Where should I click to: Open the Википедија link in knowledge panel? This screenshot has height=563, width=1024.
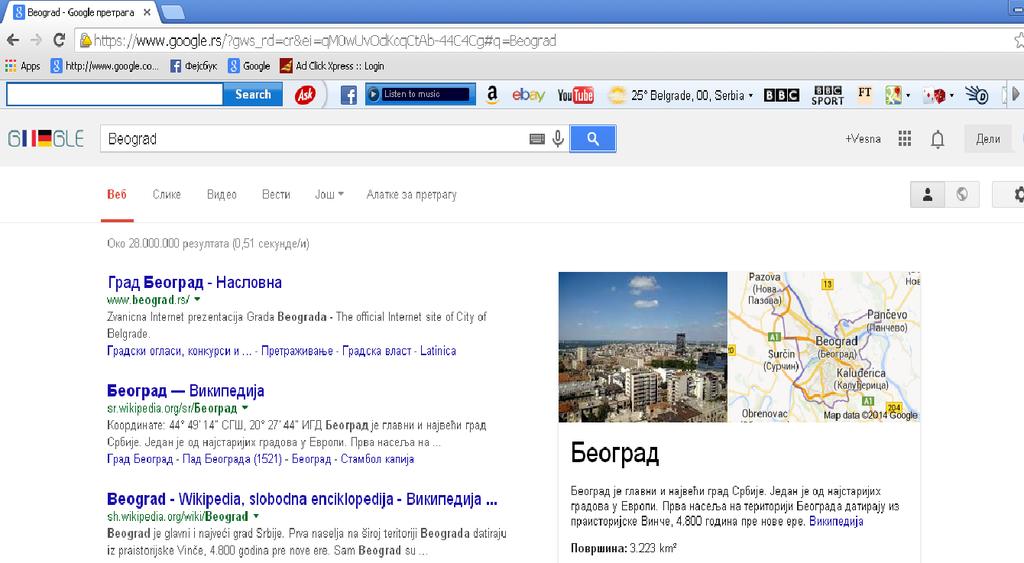[x=836, y=521]
